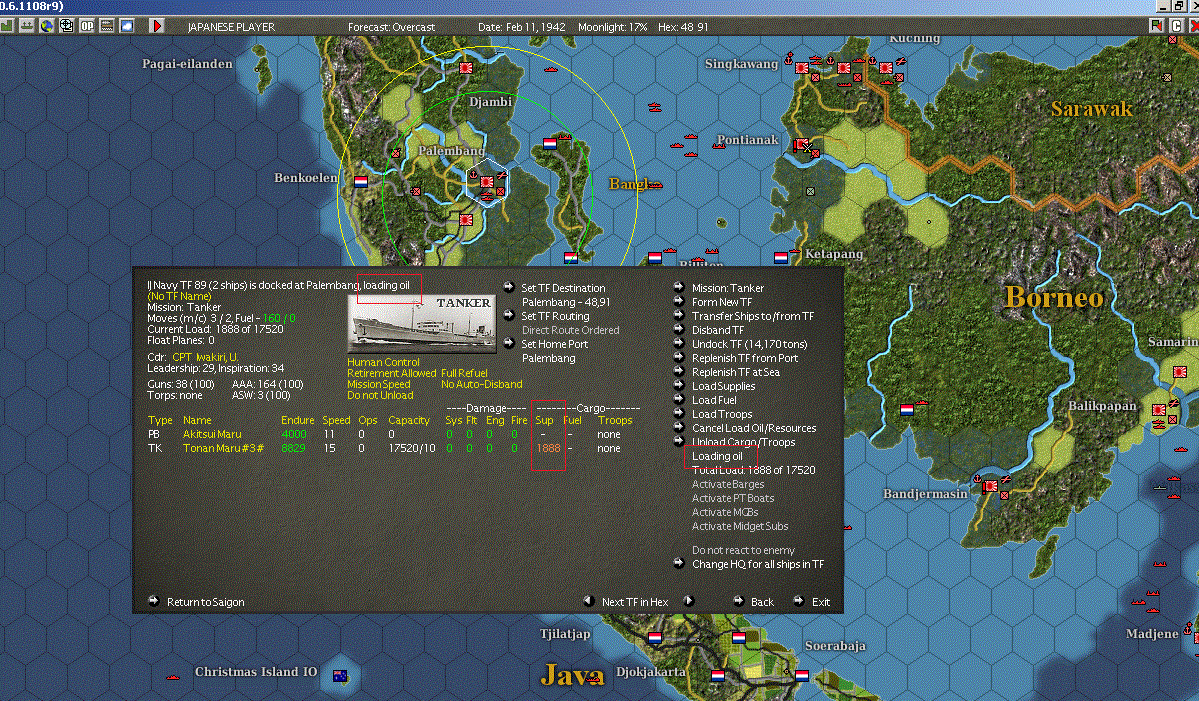
Task: Click Return to Saigon
Action: coord(206,602)
